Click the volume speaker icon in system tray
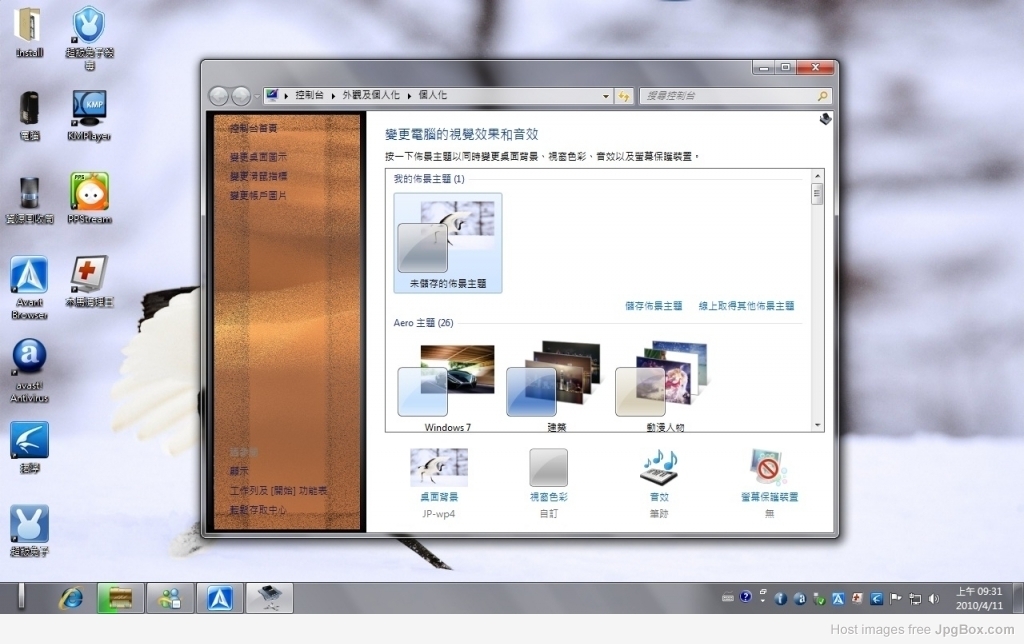Image resolution: width=1024 pixels, height=644 pixels. (x=933, y=599)
